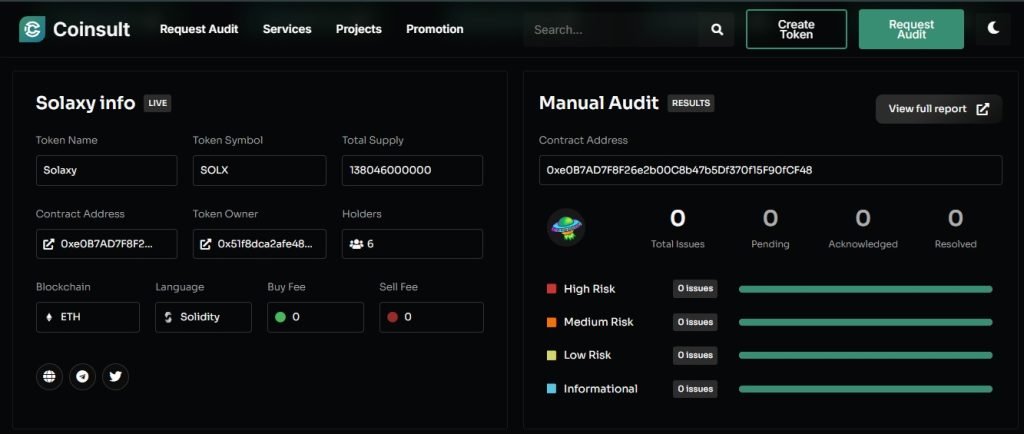Click the Informational label

601,388
